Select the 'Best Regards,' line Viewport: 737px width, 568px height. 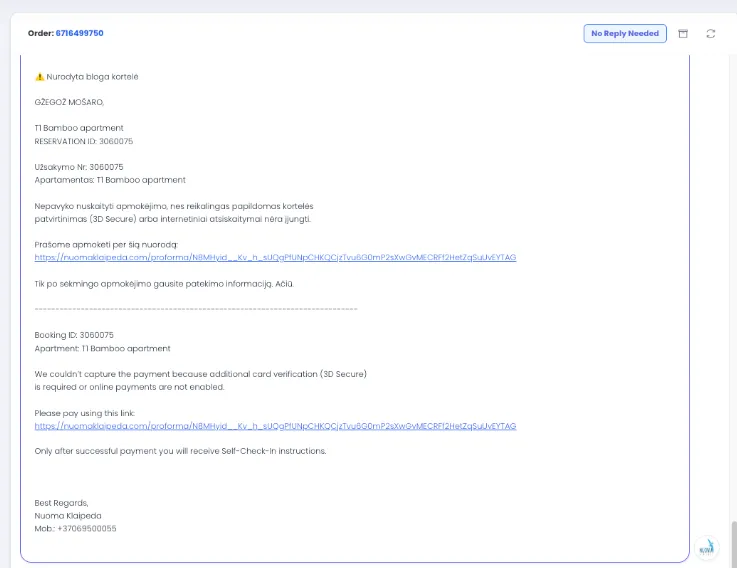tap(62, 503)
